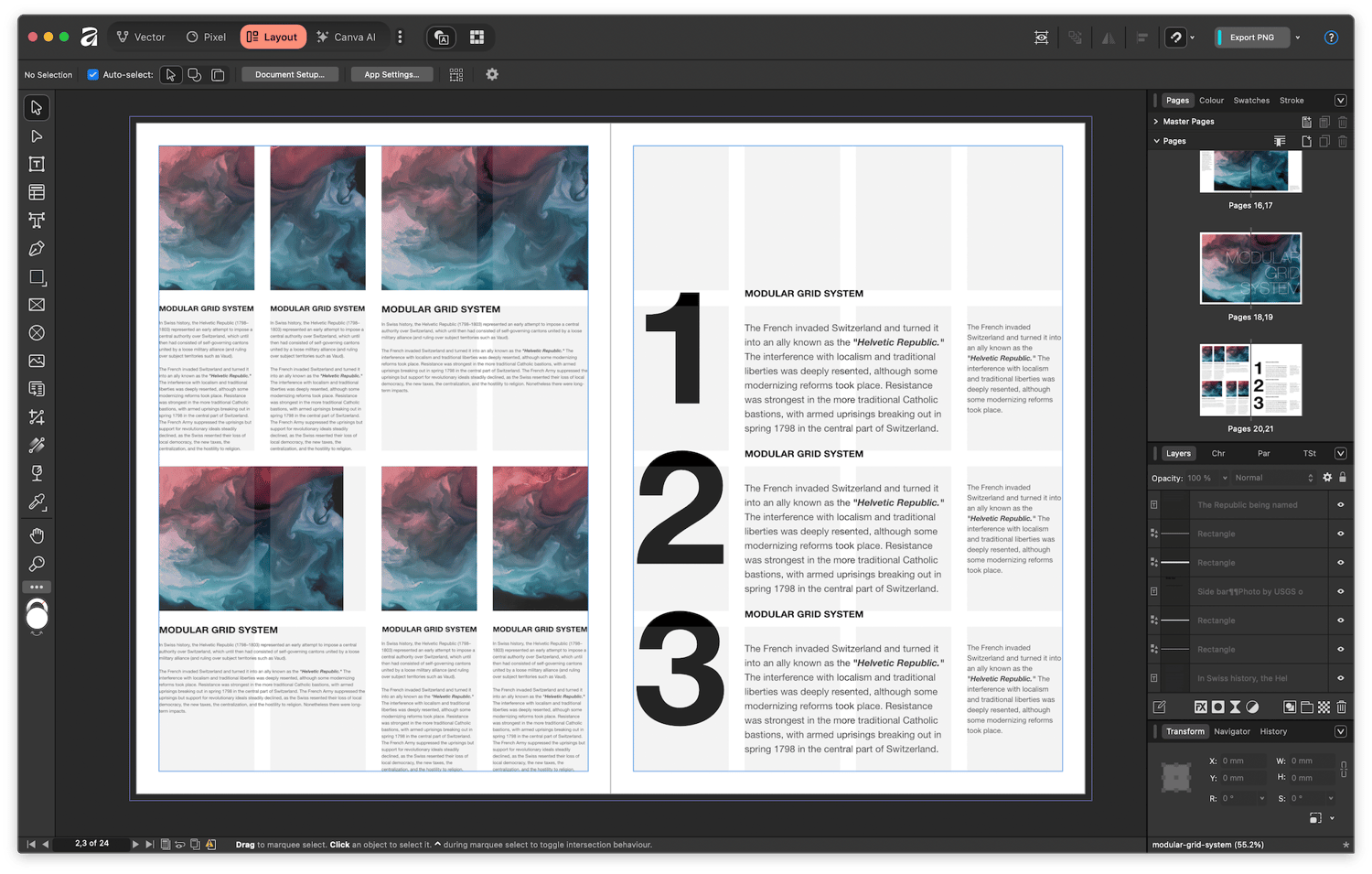Select the Table tool
The height and width of the screenshot is (874, 1372).
[x=37, y=192]
